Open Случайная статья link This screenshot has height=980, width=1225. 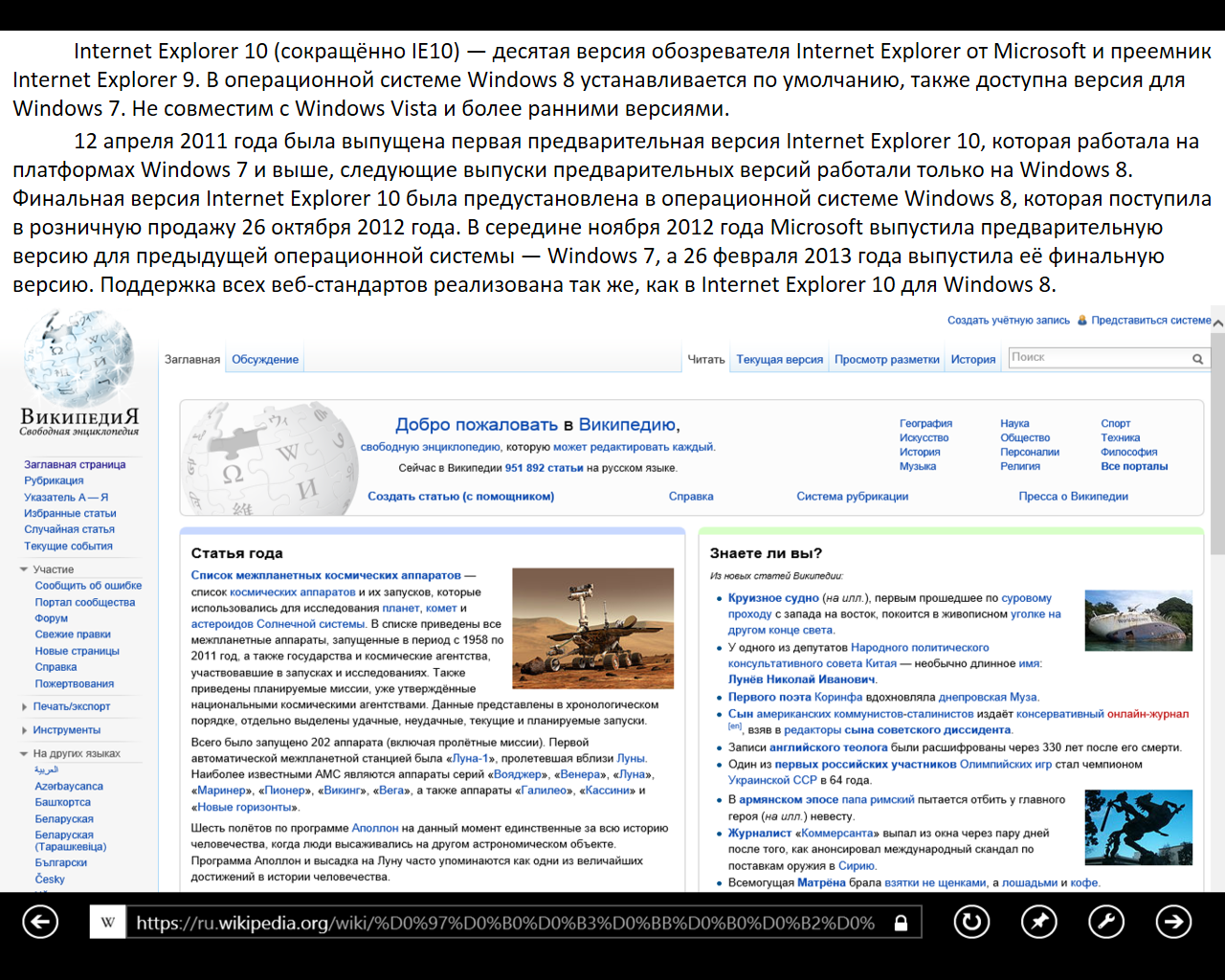[x=69, y=529]
